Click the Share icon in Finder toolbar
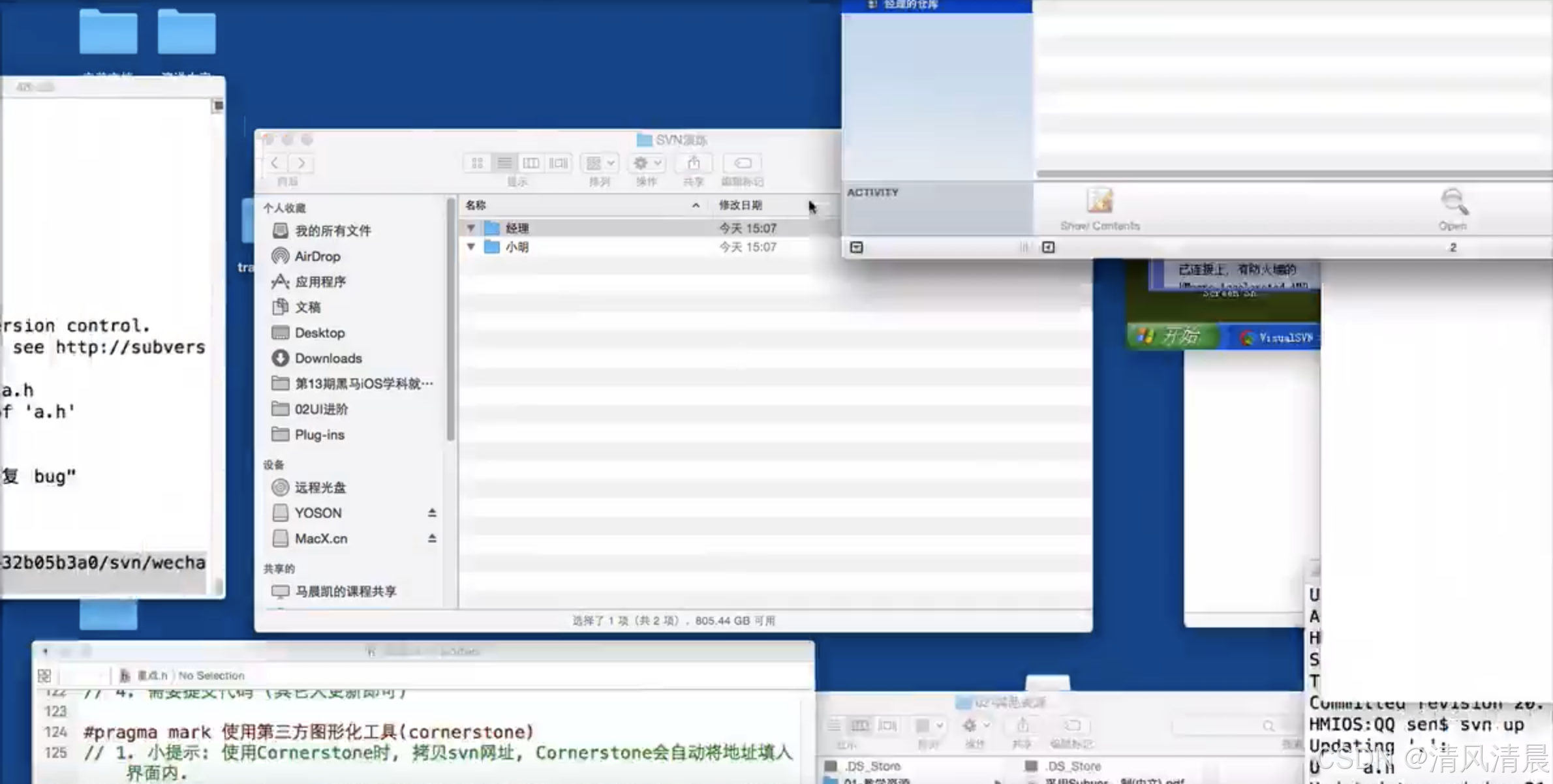This screenshot has width=1553, height=784. (x=693, y=163)
